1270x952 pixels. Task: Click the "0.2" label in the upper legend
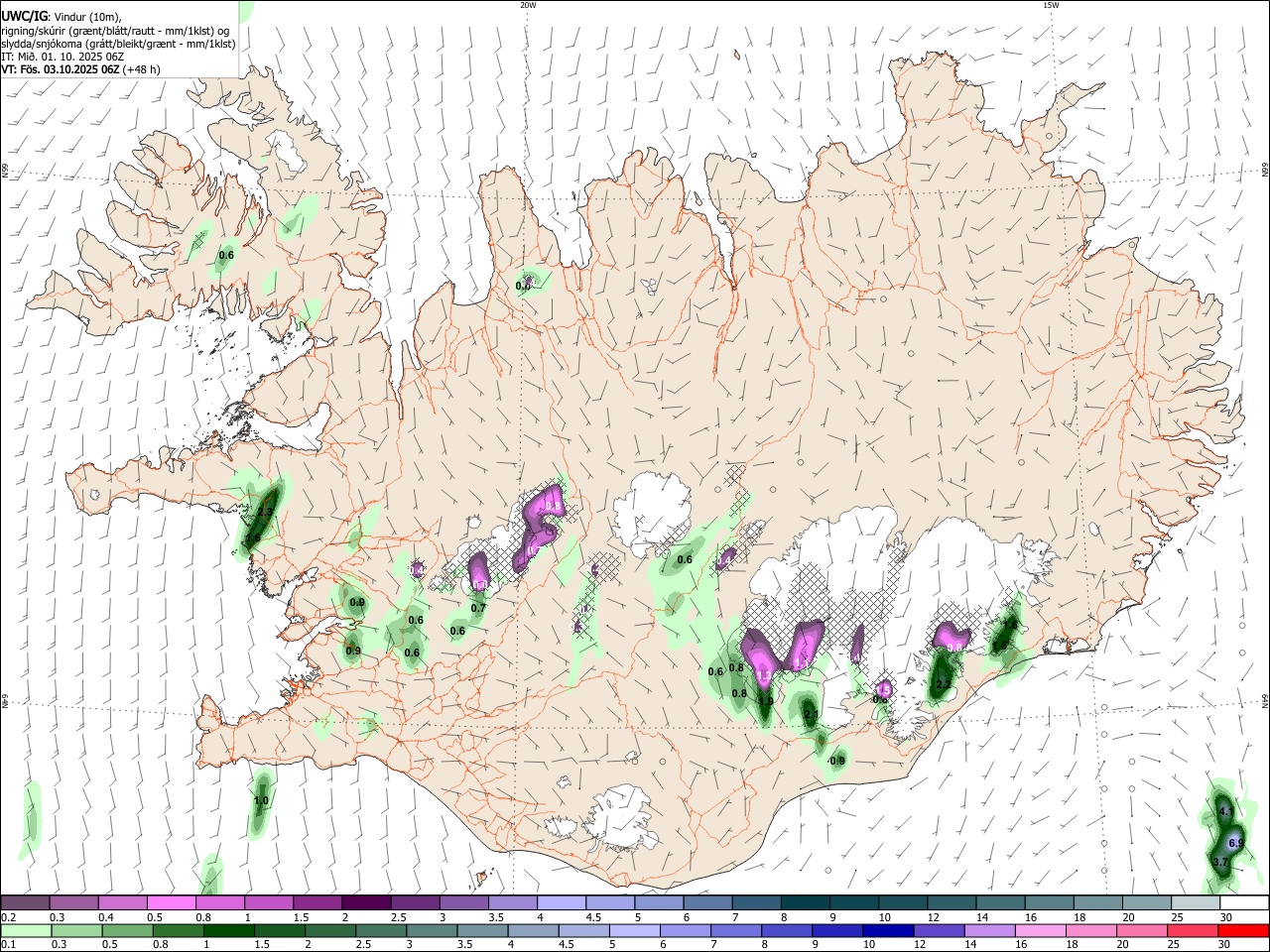coord(8,917)
